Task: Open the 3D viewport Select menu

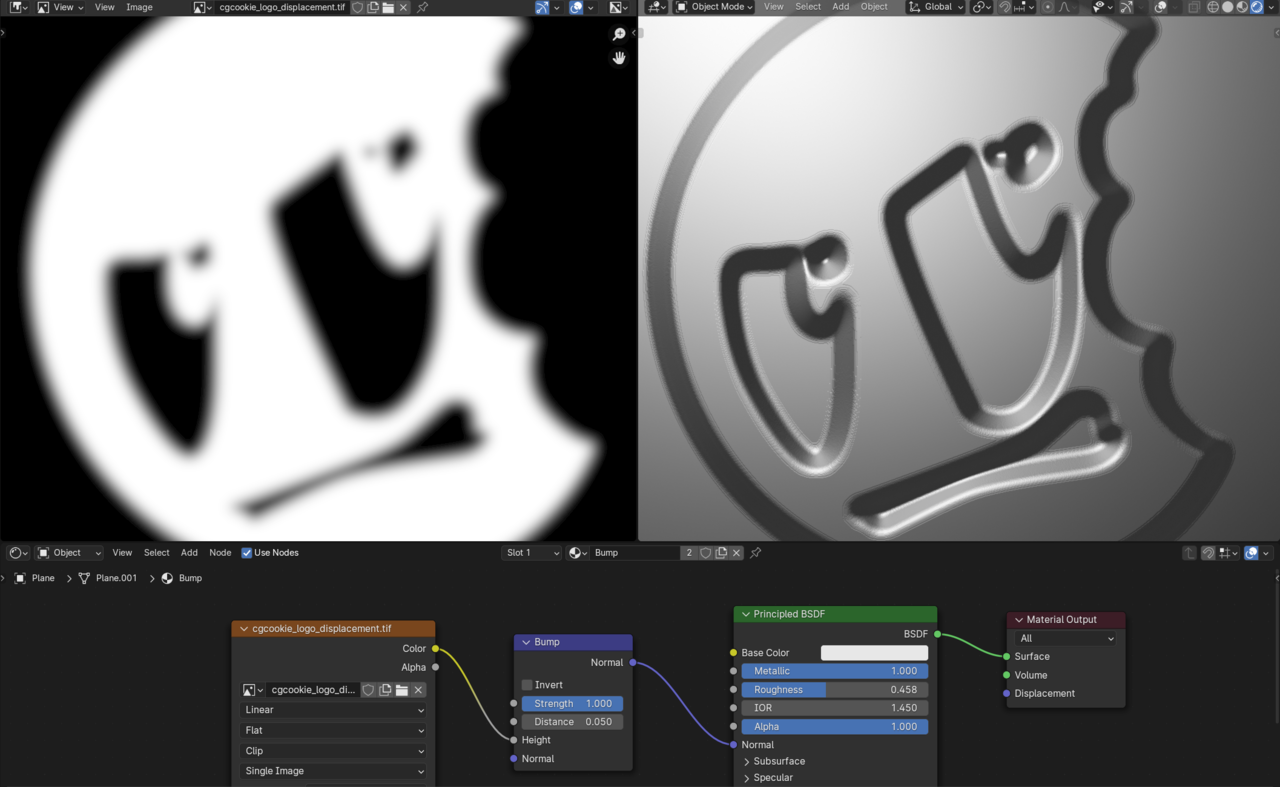Action: (808, 7)
